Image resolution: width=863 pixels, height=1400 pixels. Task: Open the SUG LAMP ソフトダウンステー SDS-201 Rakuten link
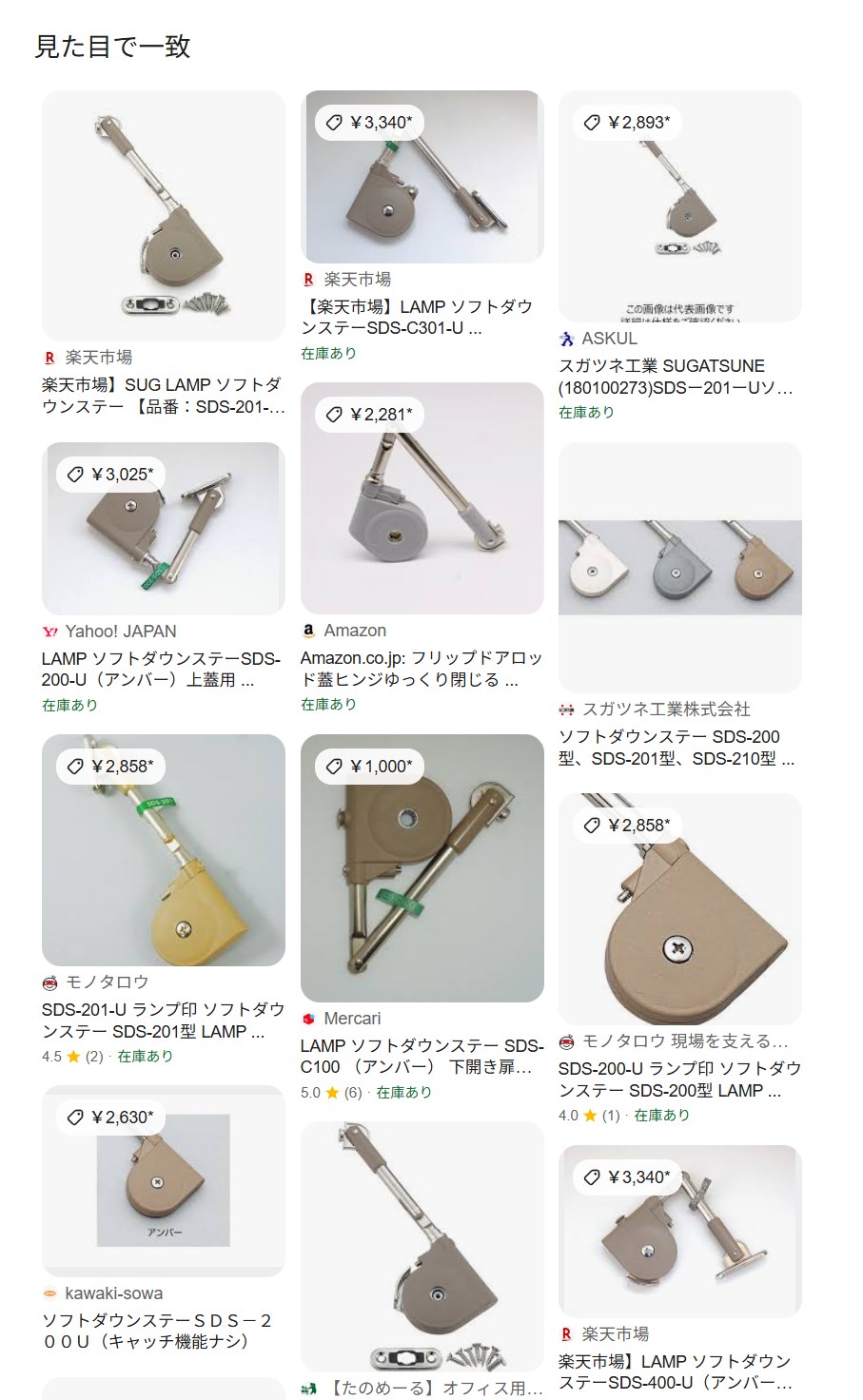[163, 396]
